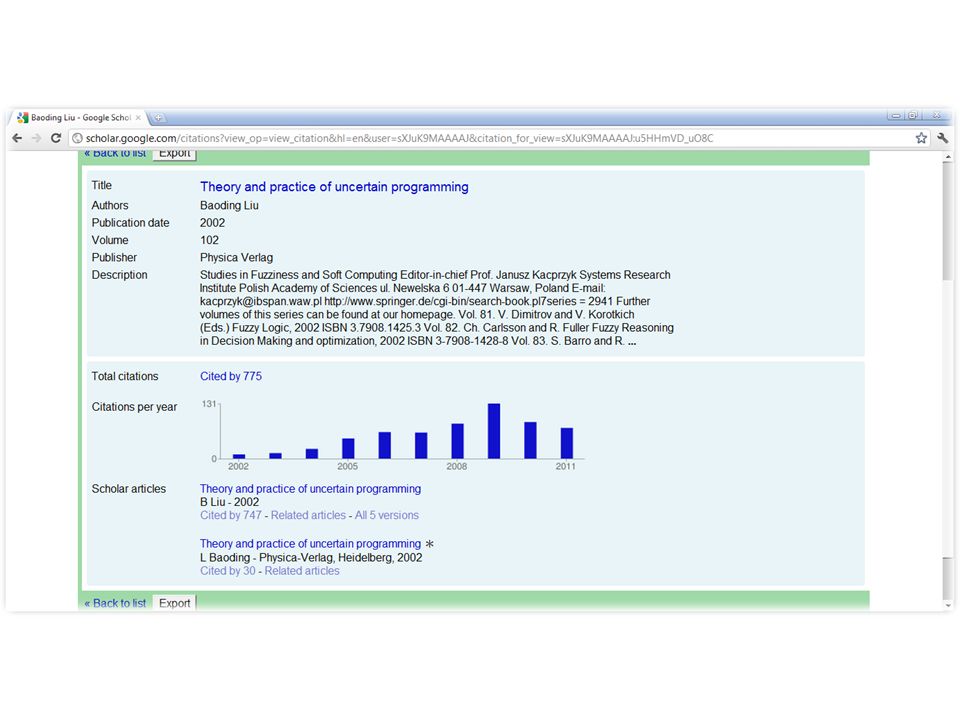Click the Total citations label

(125, 377)
